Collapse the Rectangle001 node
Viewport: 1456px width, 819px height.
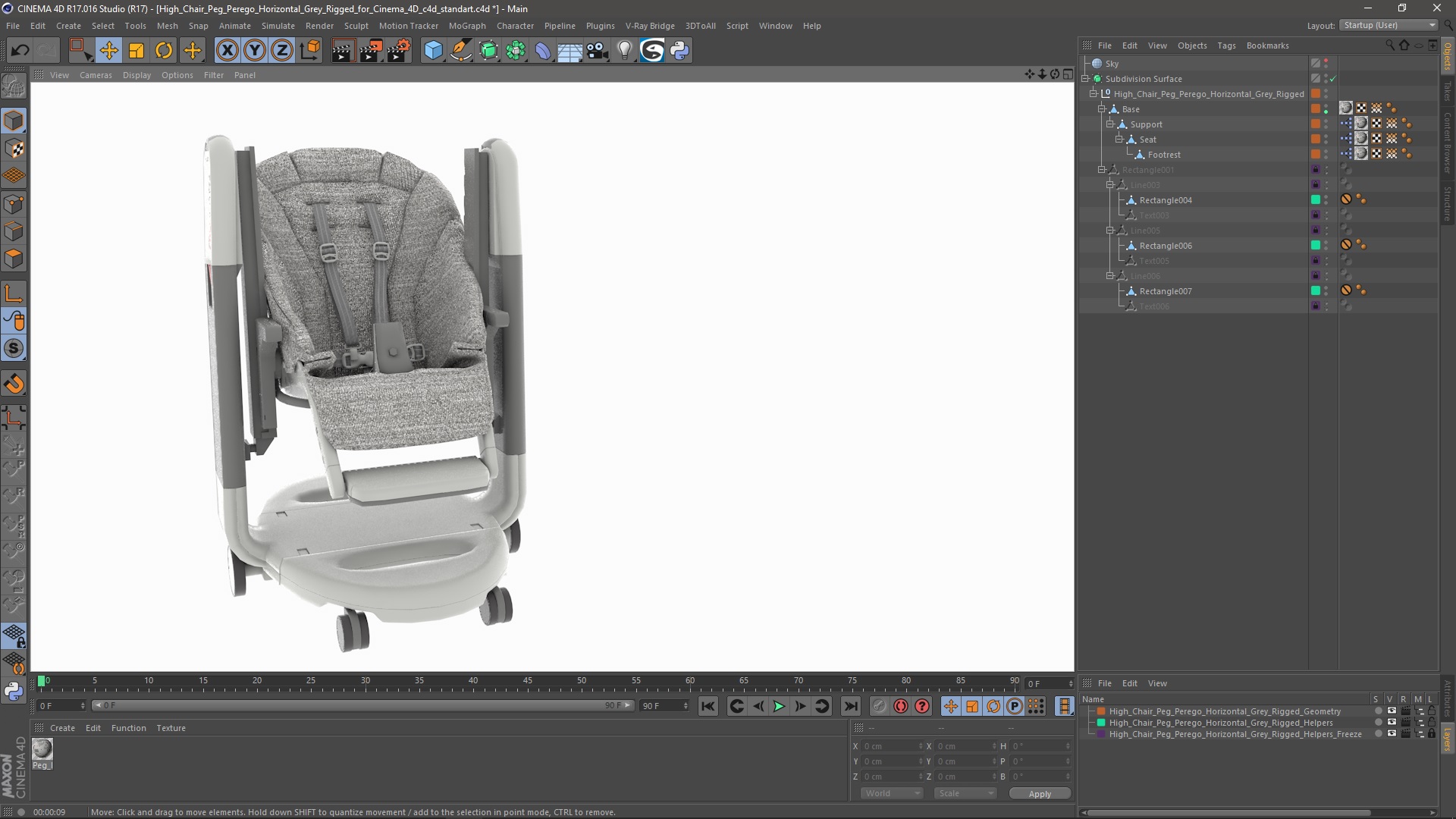click(1102, 170)
